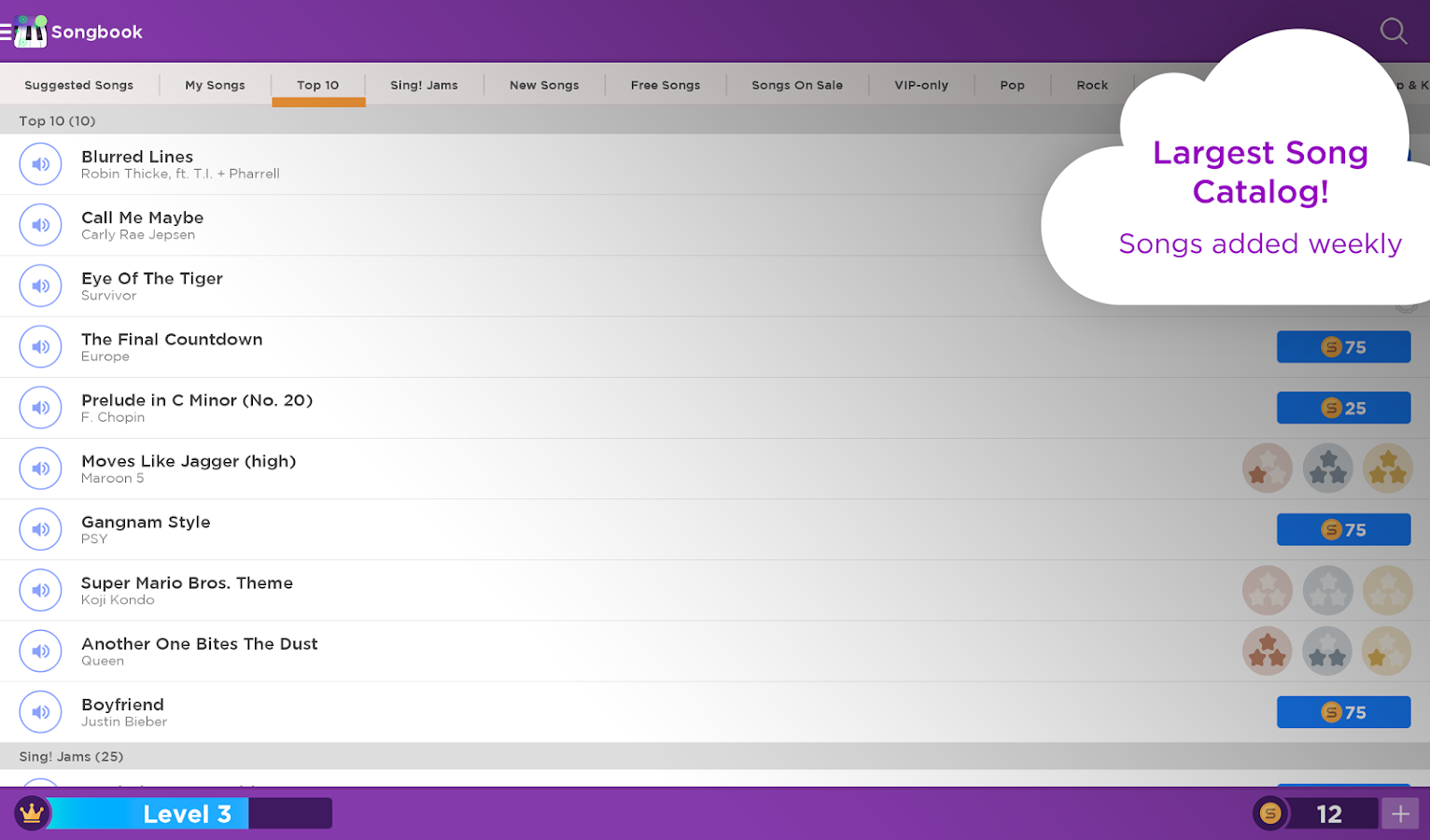Preview Blurred Lines with the speaker icon
The image size is (1430, 840).
point(40,163)
